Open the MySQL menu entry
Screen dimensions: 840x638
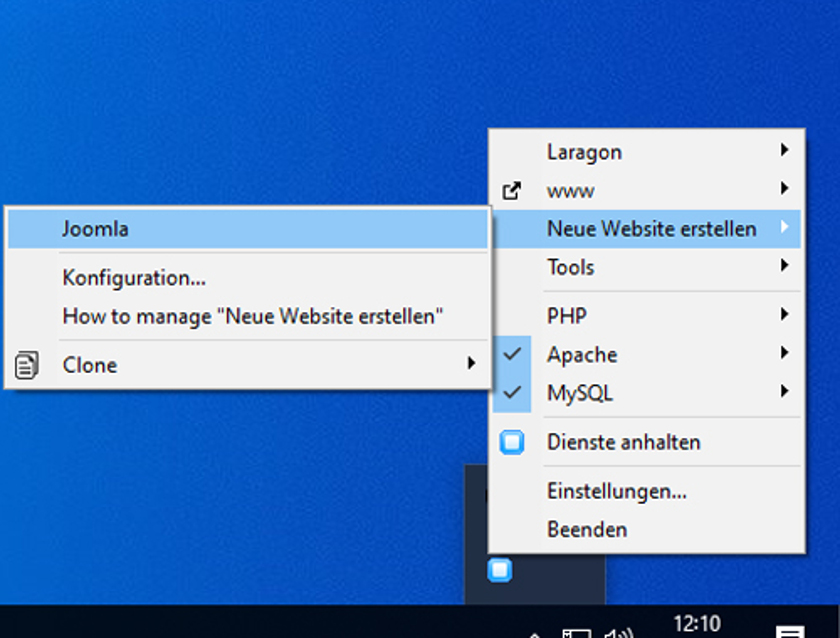[x=646, y=393]
